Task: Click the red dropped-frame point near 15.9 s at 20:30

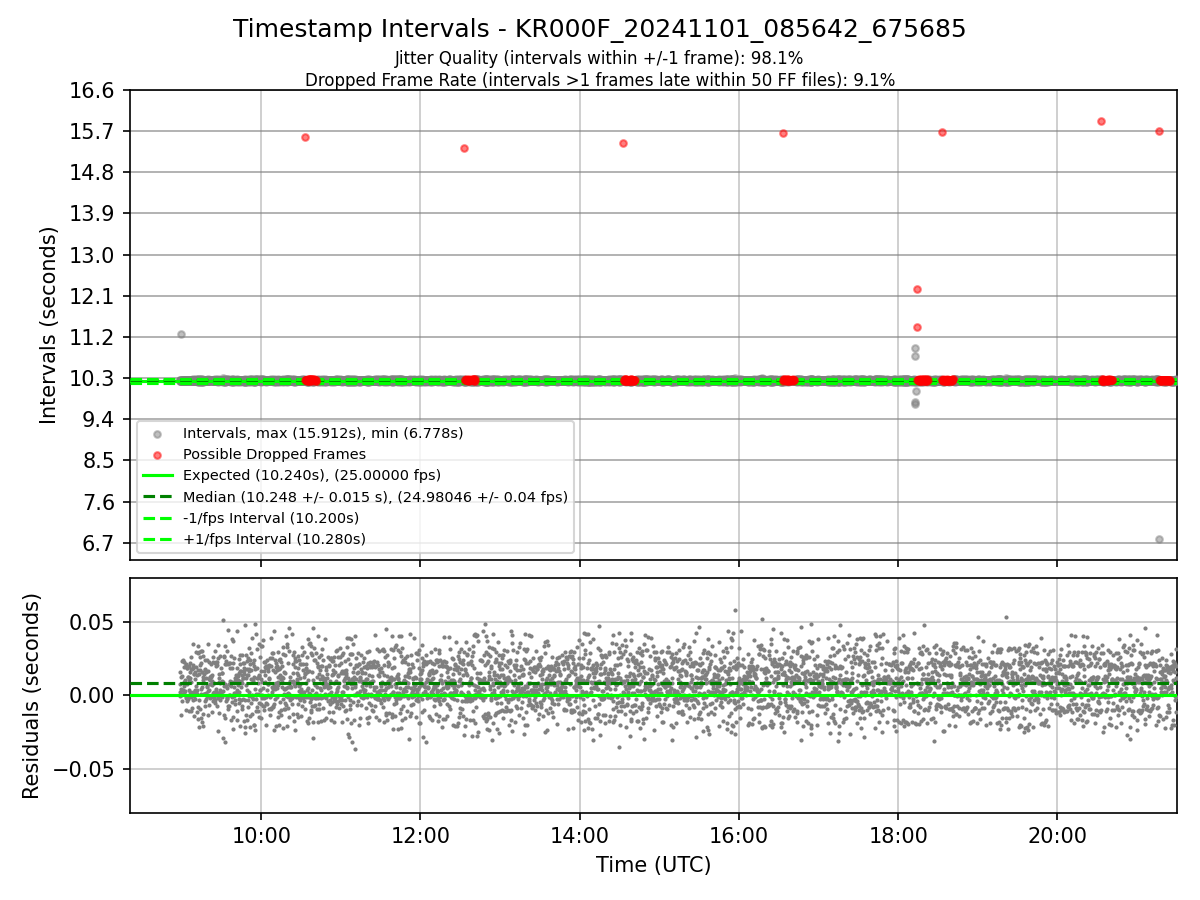Action: click(x=1101, y=121)
